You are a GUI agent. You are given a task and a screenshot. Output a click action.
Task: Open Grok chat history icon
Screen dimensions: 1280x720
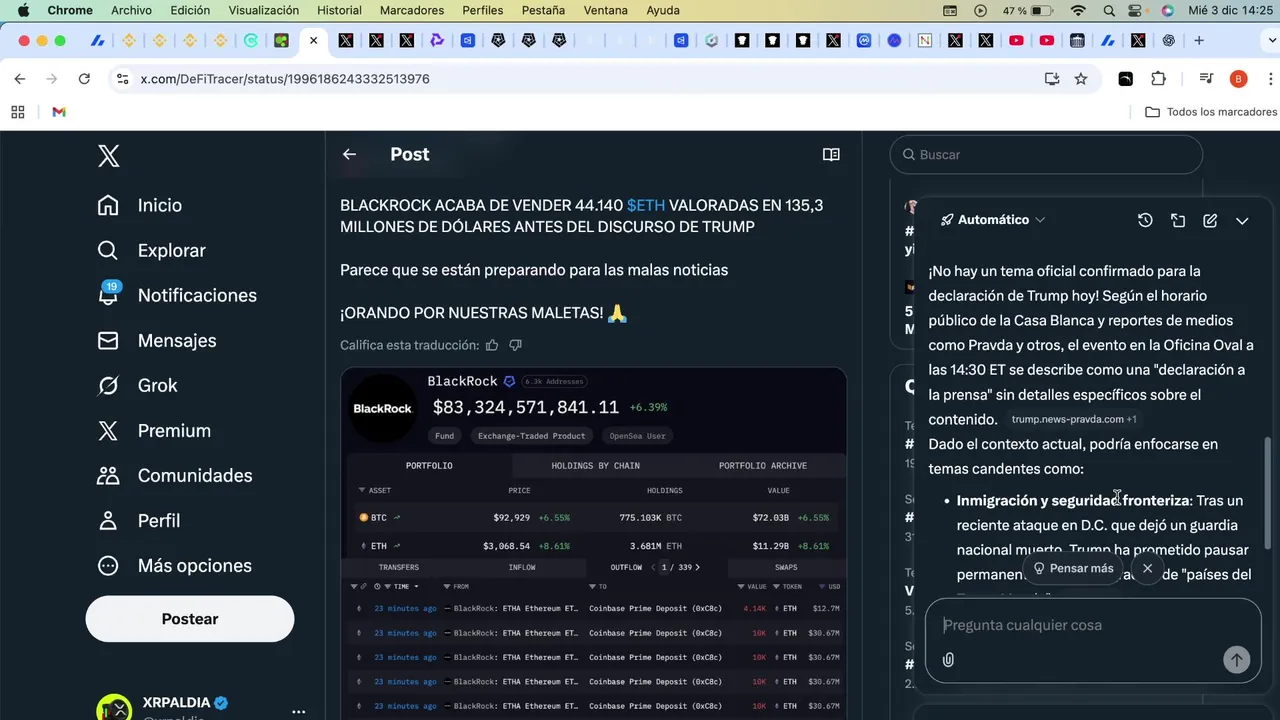point(1145,220)
